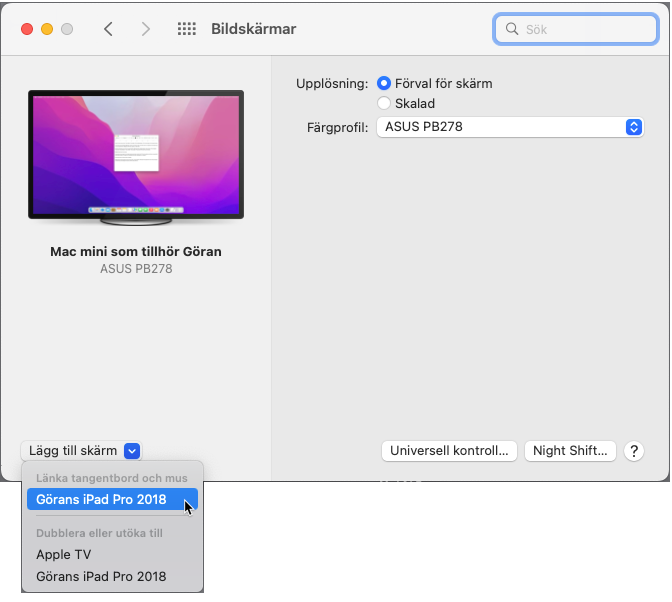672x602 pixels.
Task: Open help with the question mark button
Action: click(x=633, y=451)
